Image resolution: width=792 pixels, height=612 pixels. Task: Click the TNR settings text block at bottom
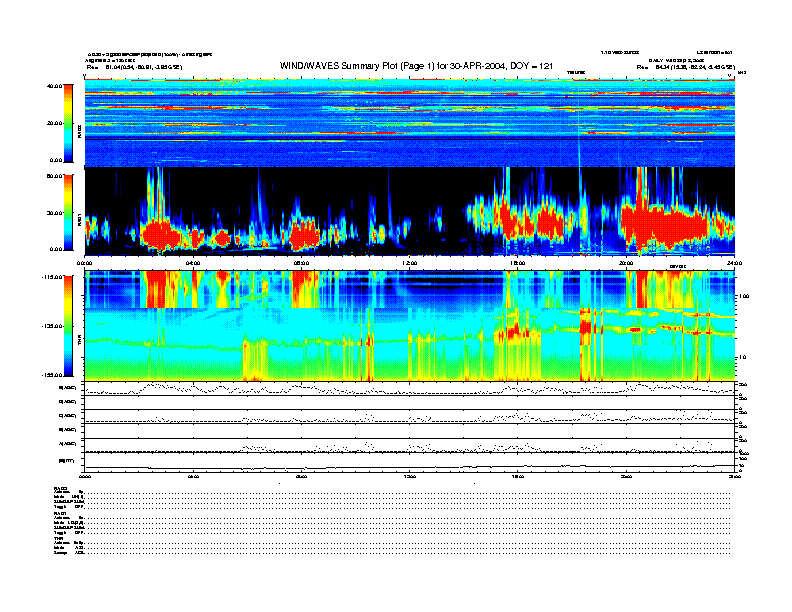pos(72,545)
